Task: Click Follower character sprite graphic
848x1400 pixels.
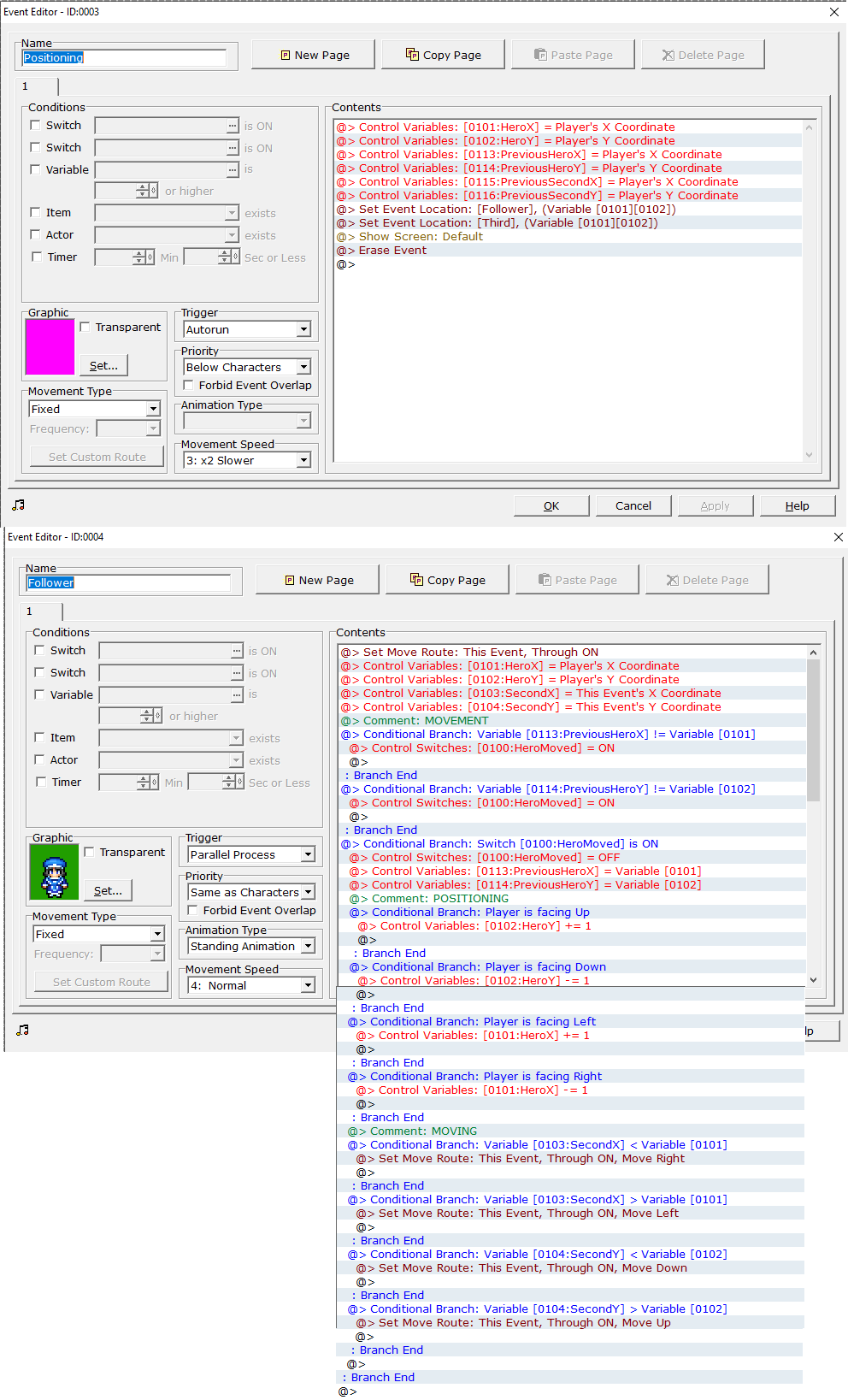Action: coord(55,871)
